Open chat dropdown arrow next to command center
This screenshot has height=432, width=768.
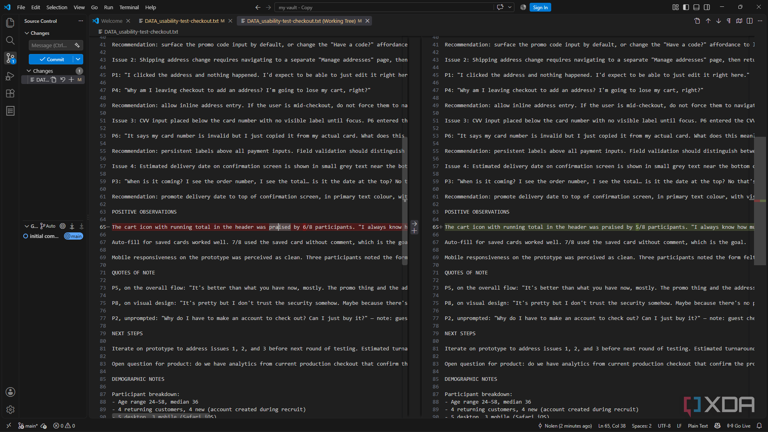tap(510, 7)
